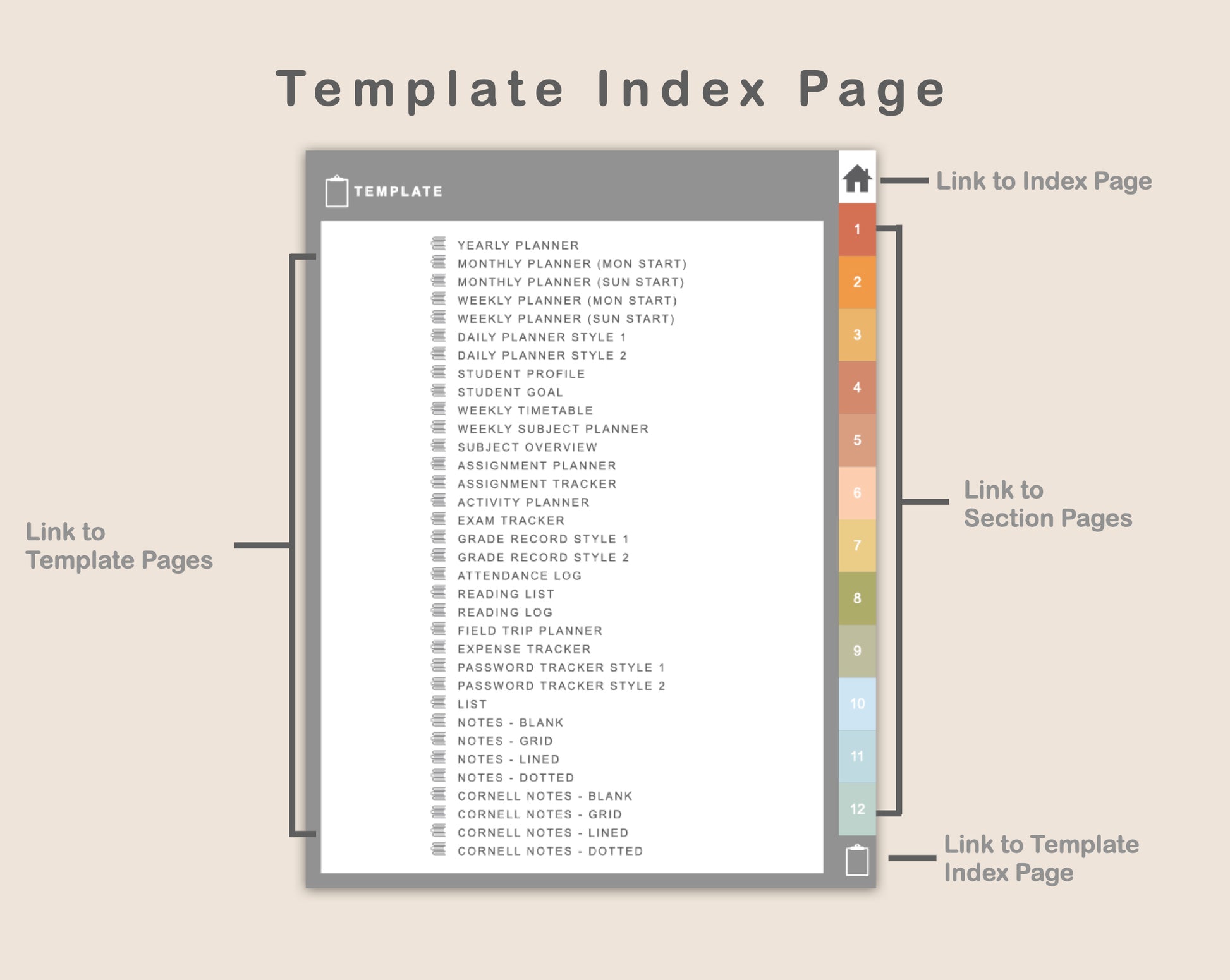Click the book icon beside Cornell Notes - Dotted

pos(438,850)
